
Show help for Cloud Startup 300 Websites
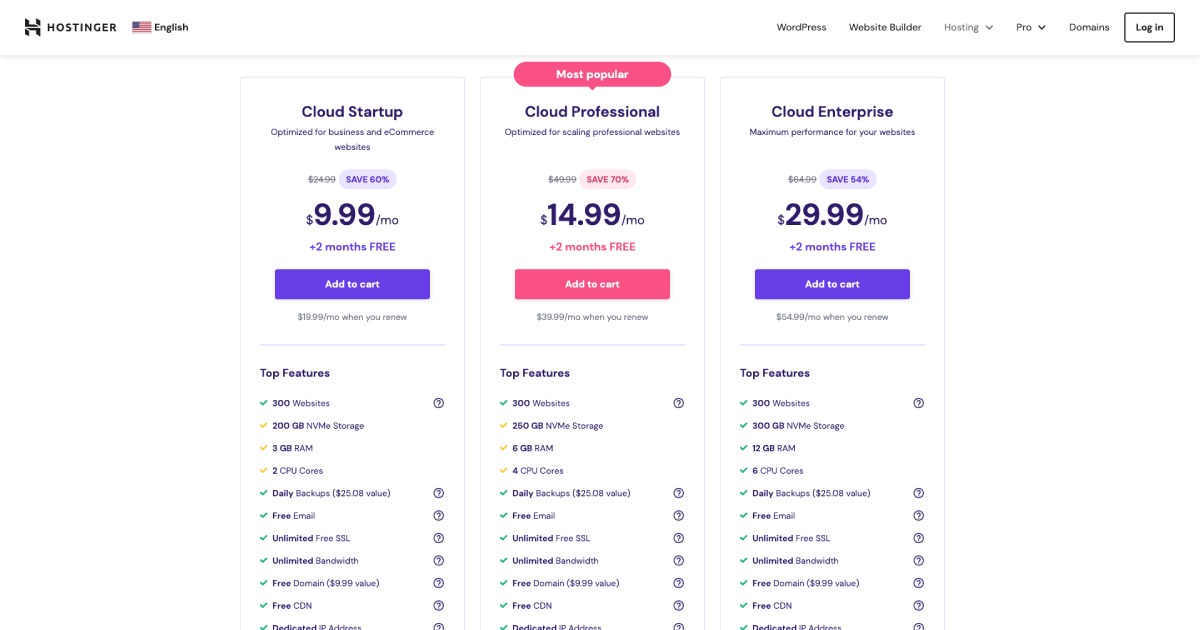[x=438, y=403]
